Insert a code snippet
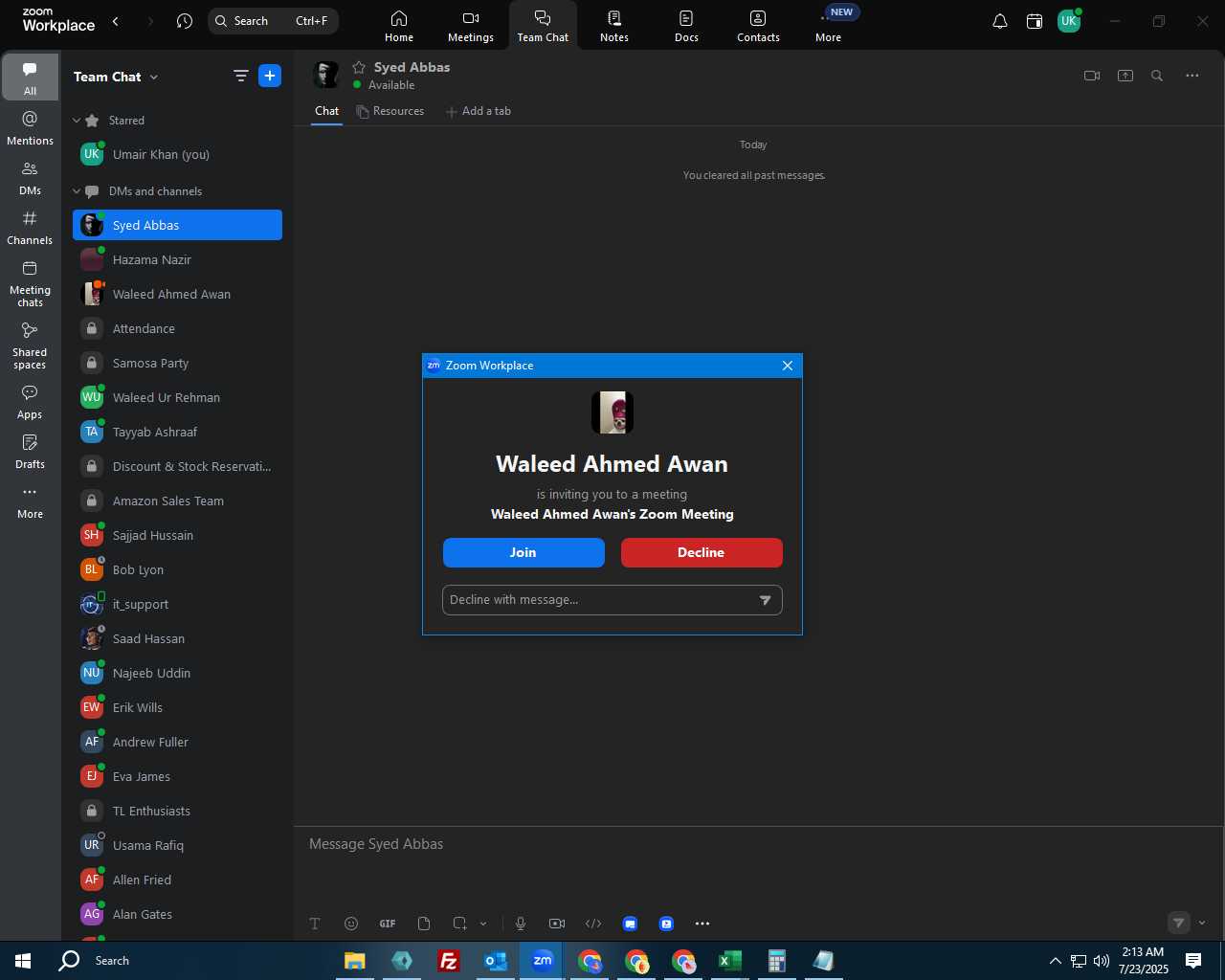1225x980 pixels. point(593,924)
